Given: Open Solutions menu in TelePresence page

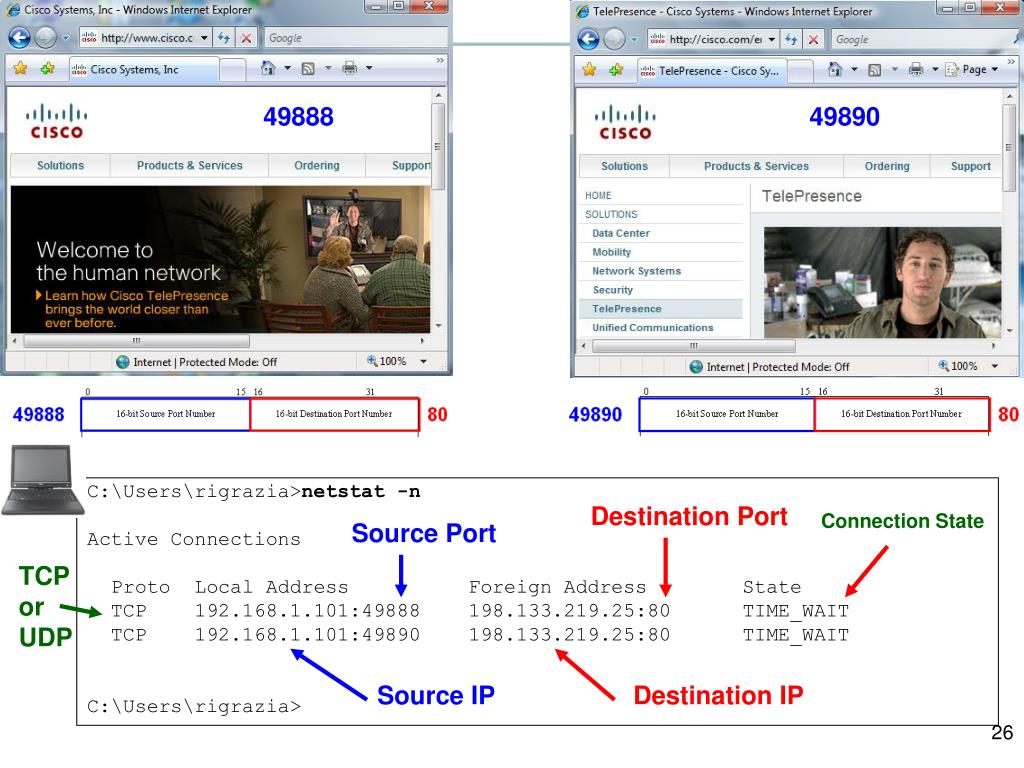Looking at the screenshot, I should coord(624,166).
